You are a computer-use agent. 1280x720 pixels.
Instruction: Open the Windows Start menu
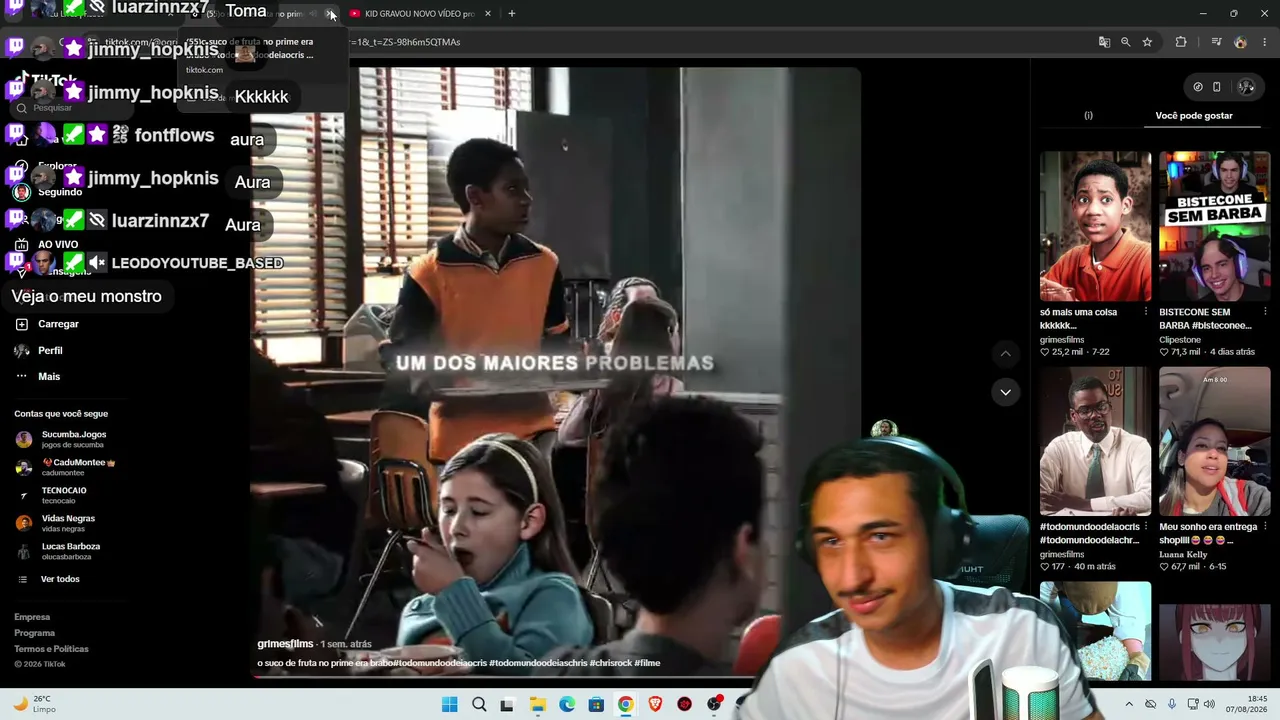pos(450,704)
